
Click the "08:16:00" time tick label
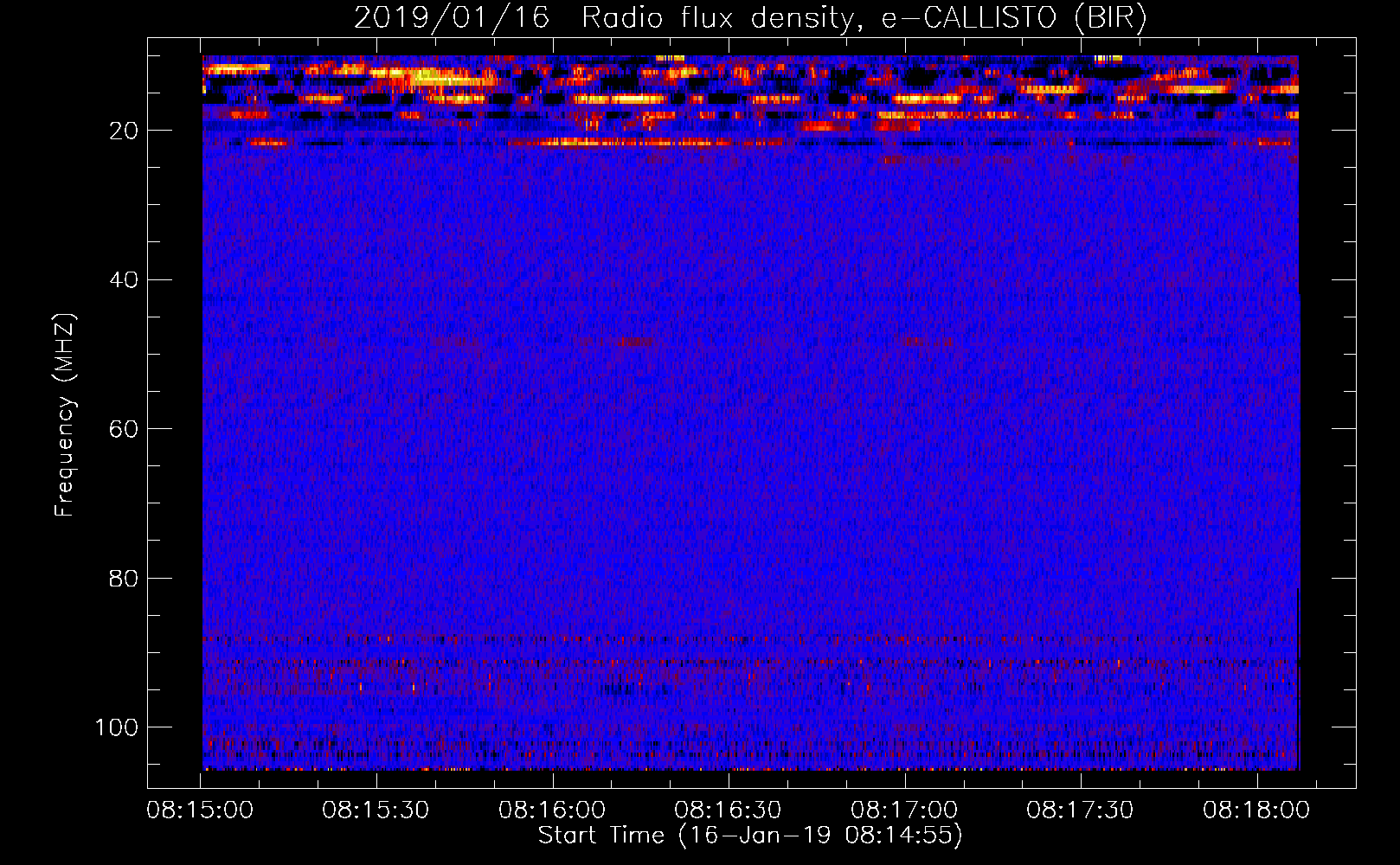pyautogui.click(x=552, y=811)
